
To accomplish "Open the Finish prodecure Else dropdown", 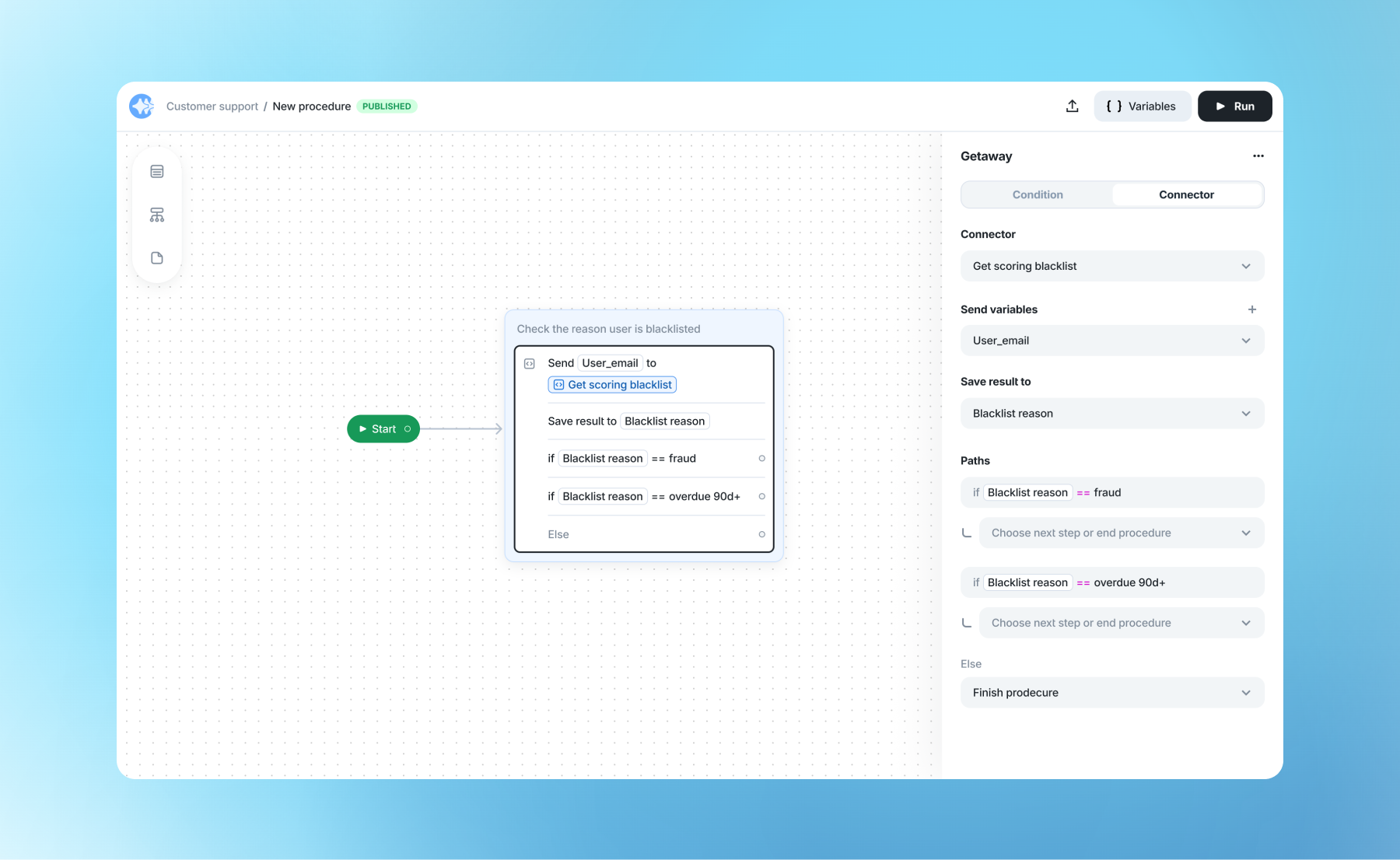I will pyautogui.click(x=1112, y=693).
